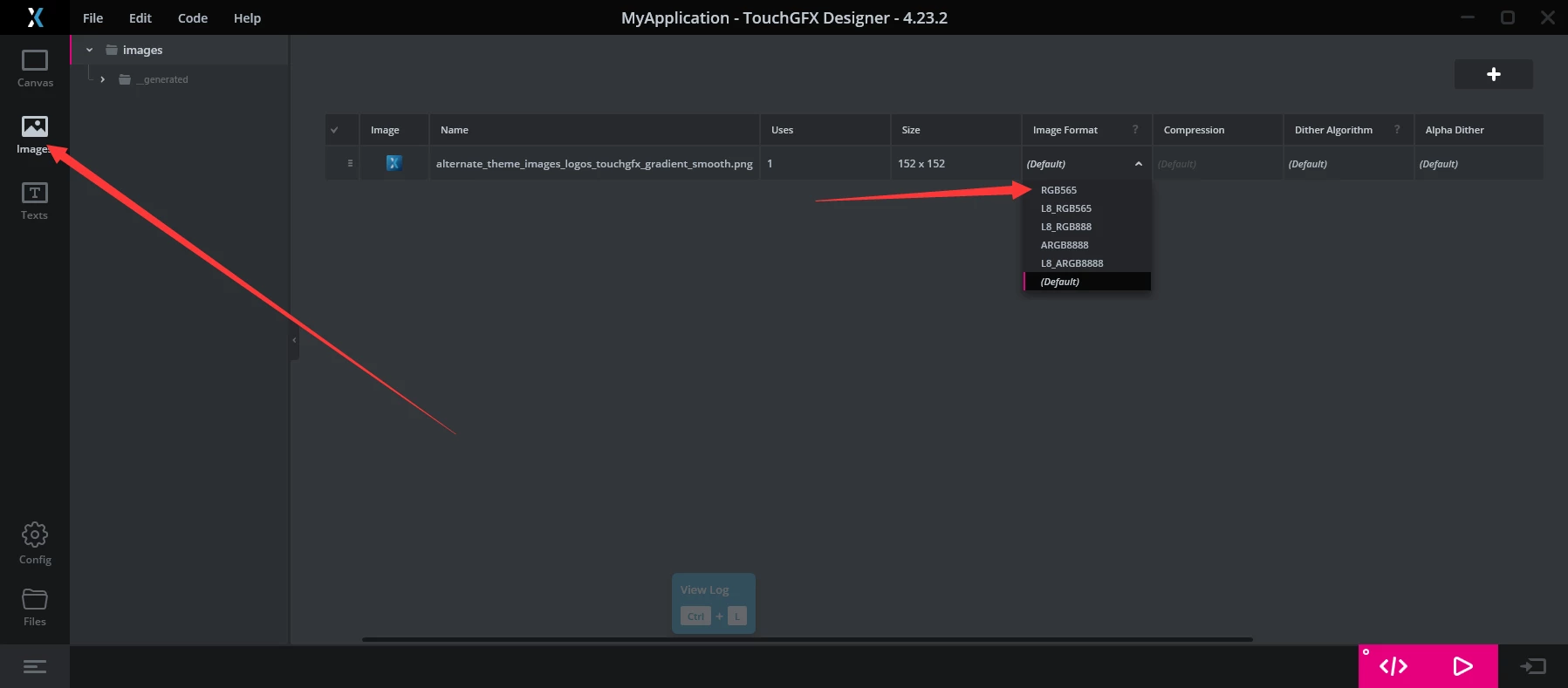
Task: Sort table by Uses column header
Action: 825,130
